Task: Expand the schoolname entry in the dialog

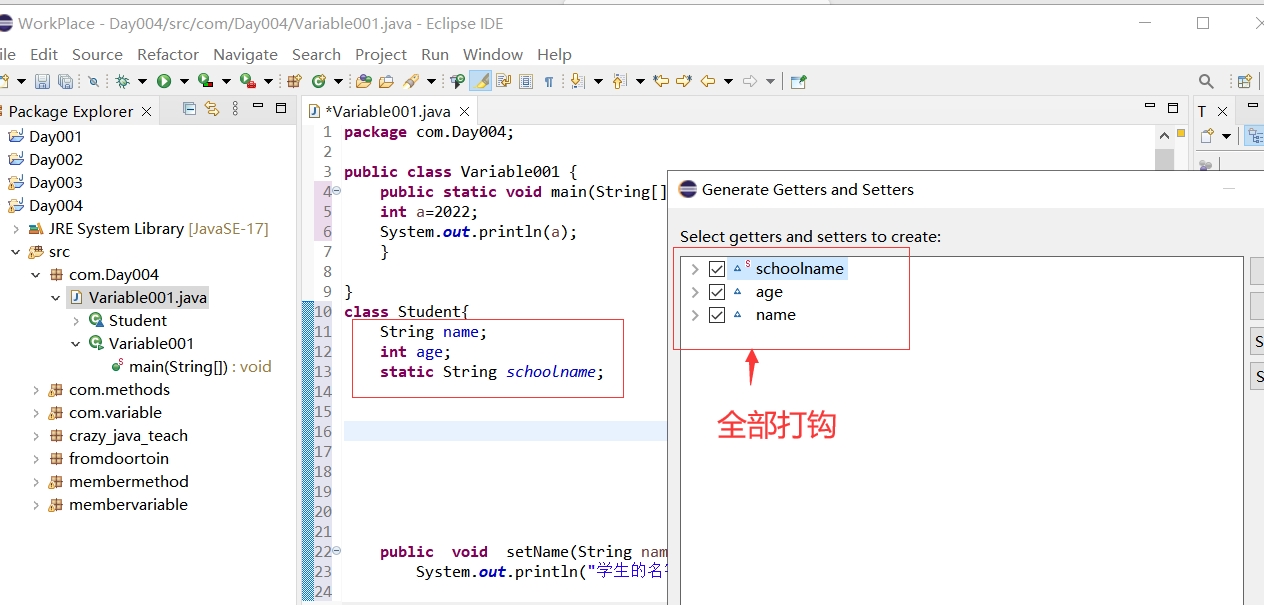Action: pyautogui.click(x=694, y=268)
